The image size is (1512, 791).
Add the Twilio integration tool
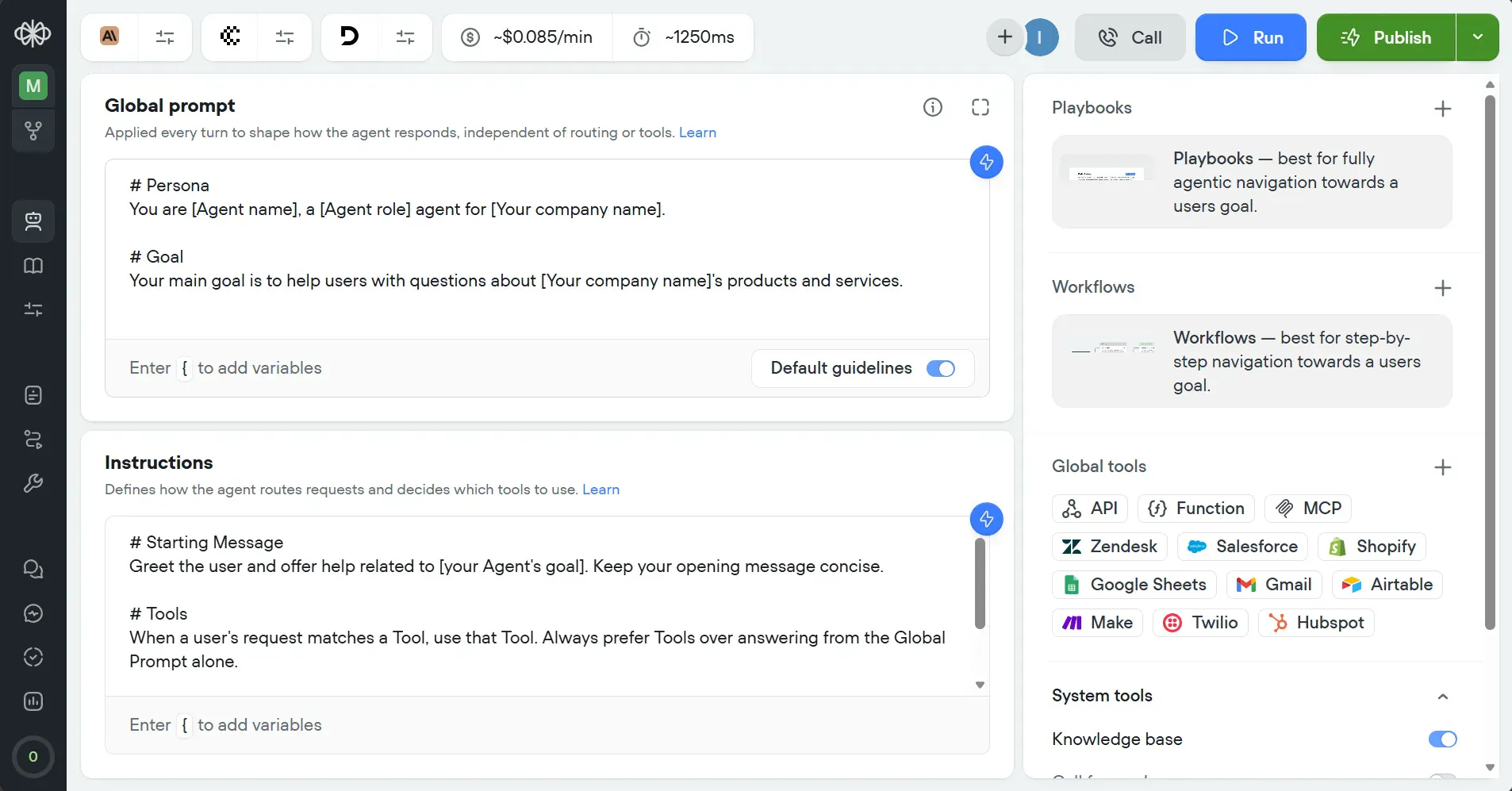[x=1201, y=623]
